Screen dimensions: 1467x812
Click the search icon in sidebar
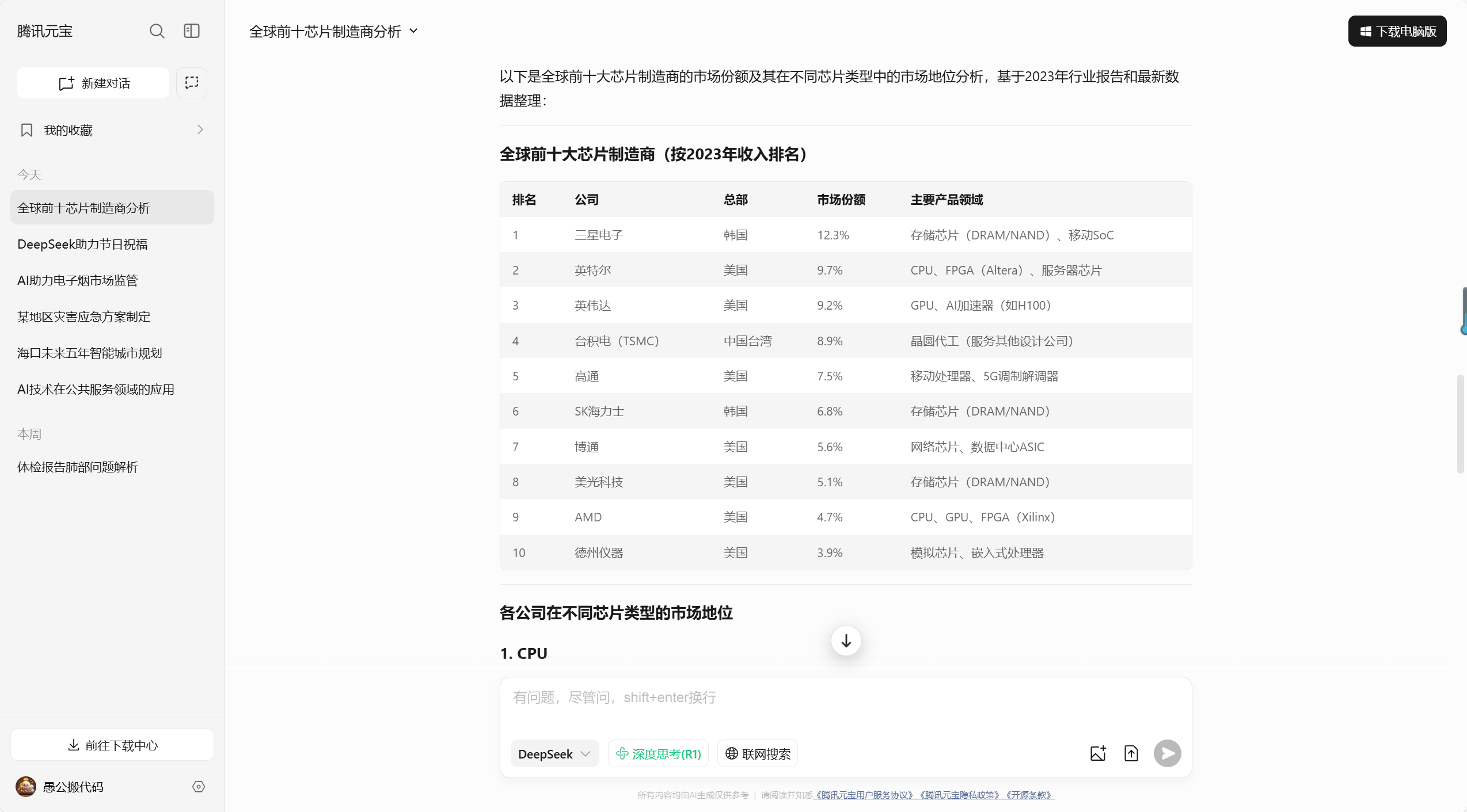(157, 31)
